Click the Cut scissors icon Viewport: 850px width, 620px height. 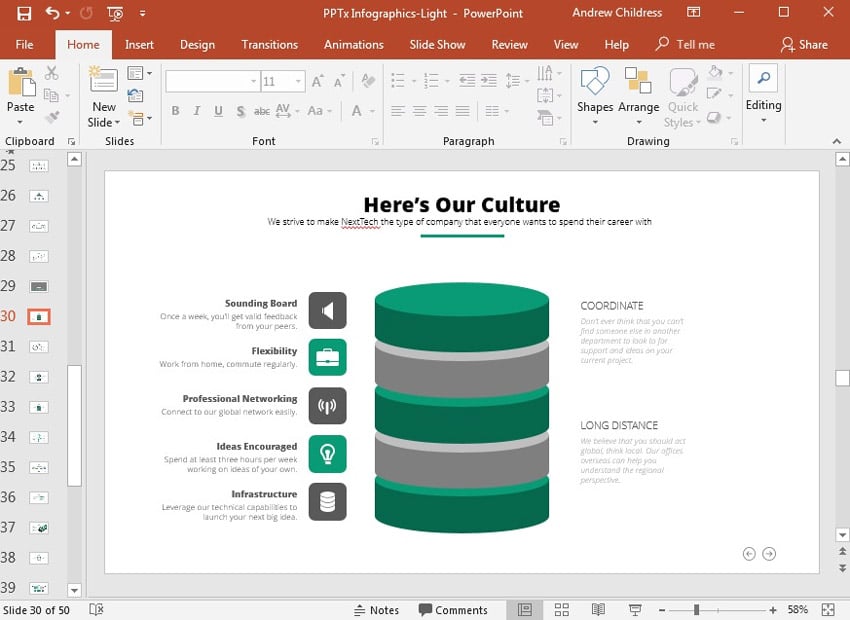pyautogui.click(x=51, y=73)
